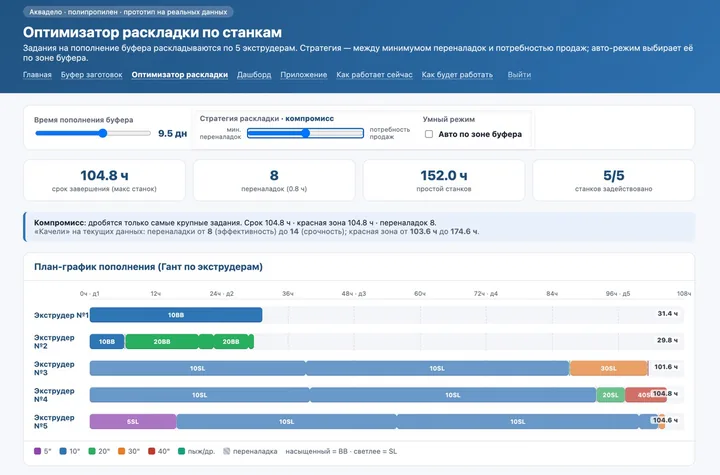The image size is (720, 475).
Task: Enable Авто по зоне буфера checkbox
Action: coord(429,134)
